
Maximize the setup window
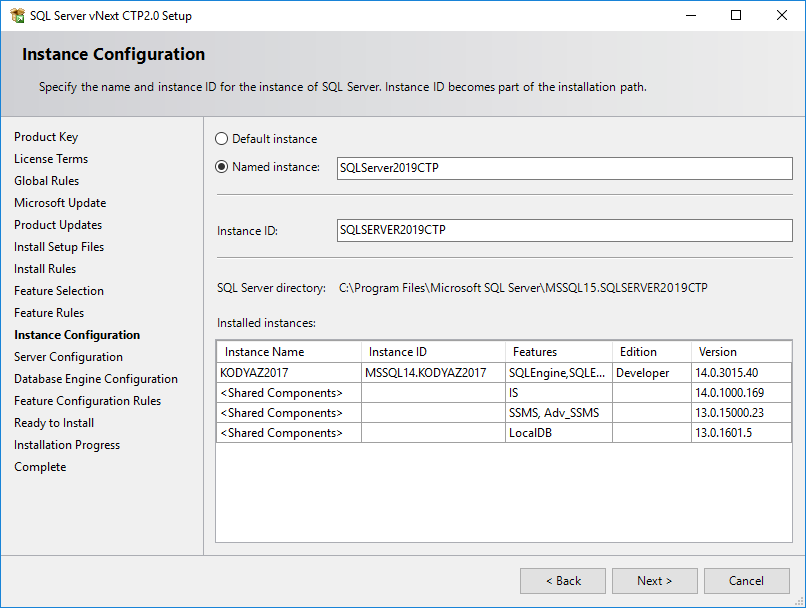click(736, 15)
